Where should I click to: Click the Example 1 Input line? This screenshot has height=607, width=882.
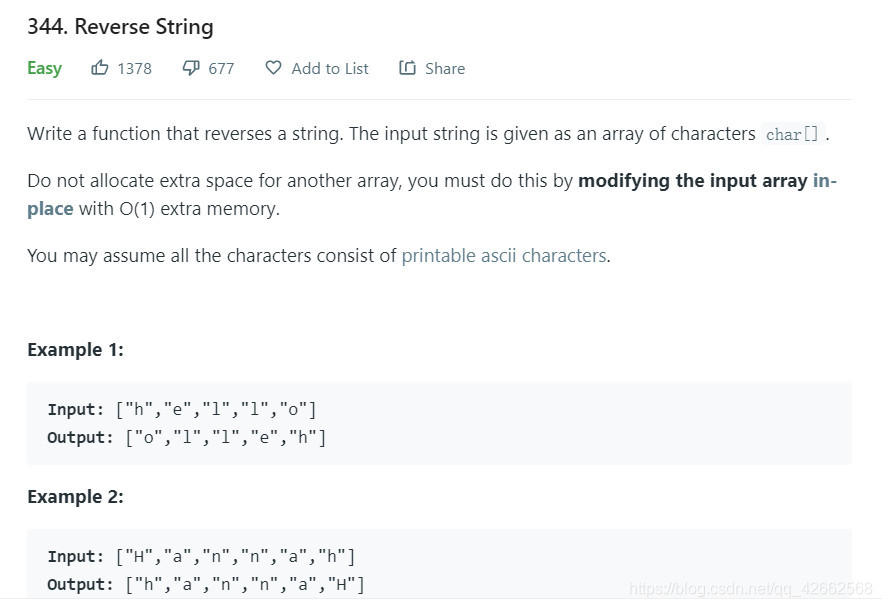181,409
